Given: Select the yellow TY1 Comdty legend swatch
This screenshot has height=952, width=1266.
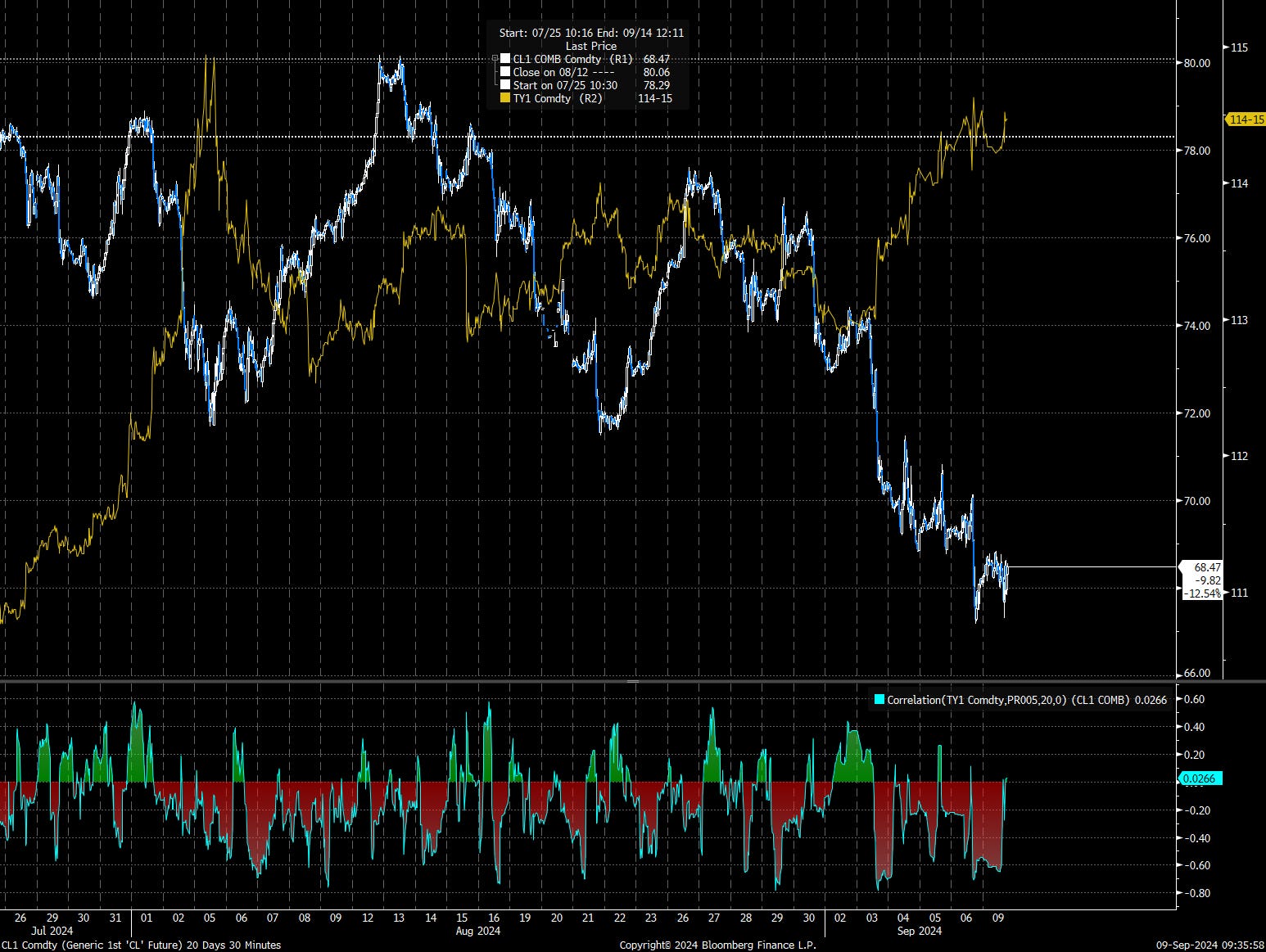Looking at the screenshot, I should [505, 98].
